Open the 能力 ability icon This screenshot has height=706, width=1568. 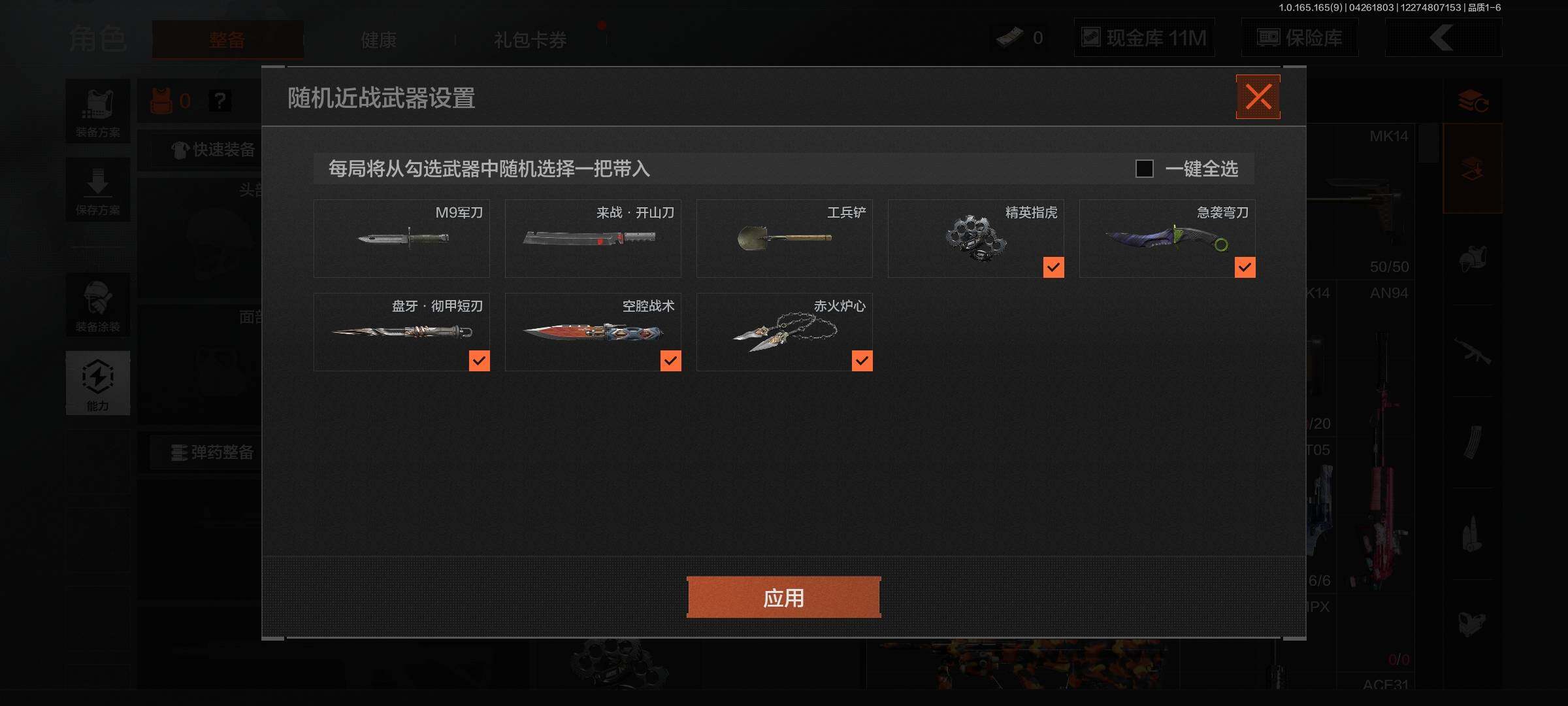click(98, 383)
